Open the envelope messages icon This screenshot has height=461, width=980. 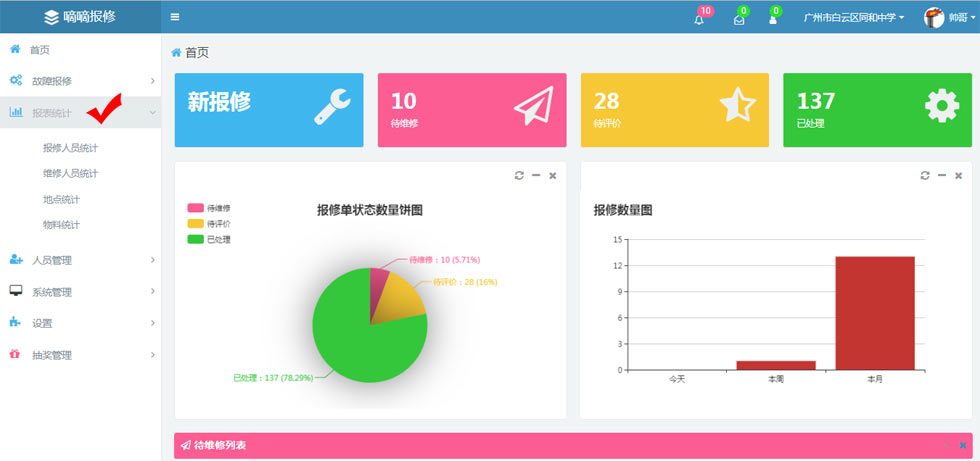pos(739,19)
